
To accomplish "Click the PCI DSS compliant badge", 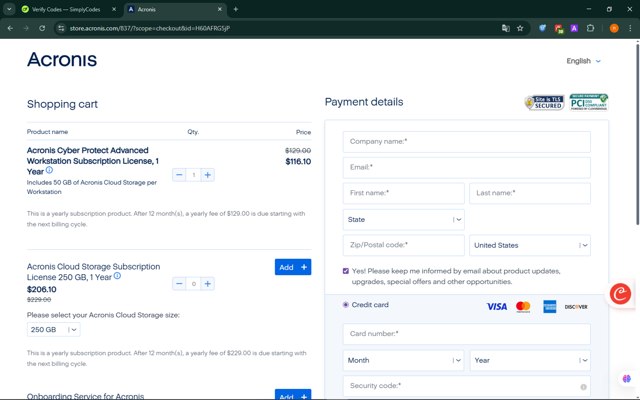I will pyautogui.click(x=589, y=102).
